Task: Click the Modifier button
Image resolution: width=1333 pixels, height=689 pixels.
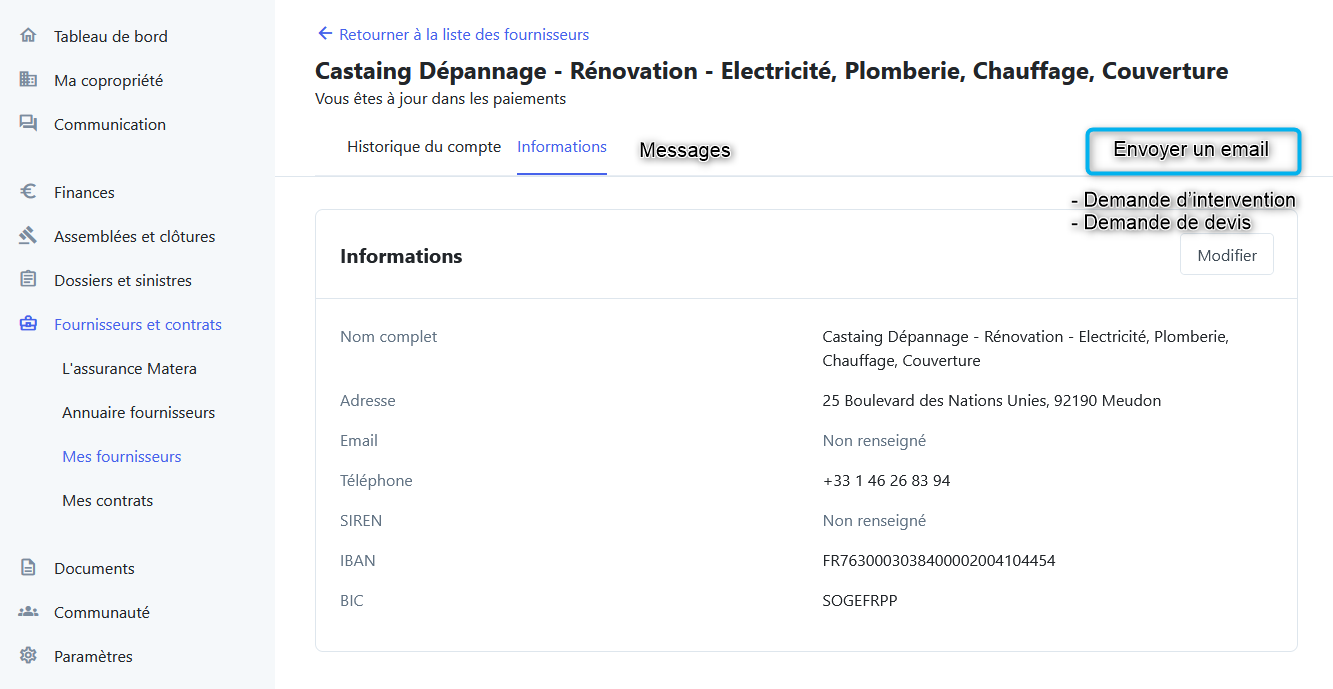Action: (1227, 255)
